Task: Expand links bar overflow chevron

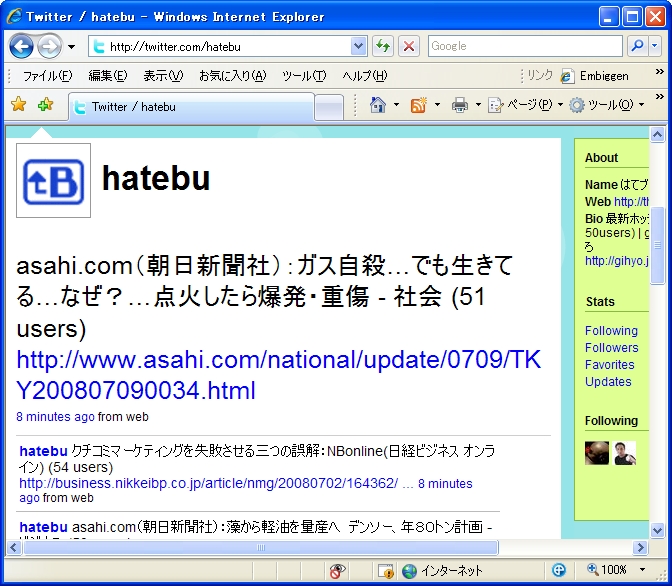Action: [660, 72]
